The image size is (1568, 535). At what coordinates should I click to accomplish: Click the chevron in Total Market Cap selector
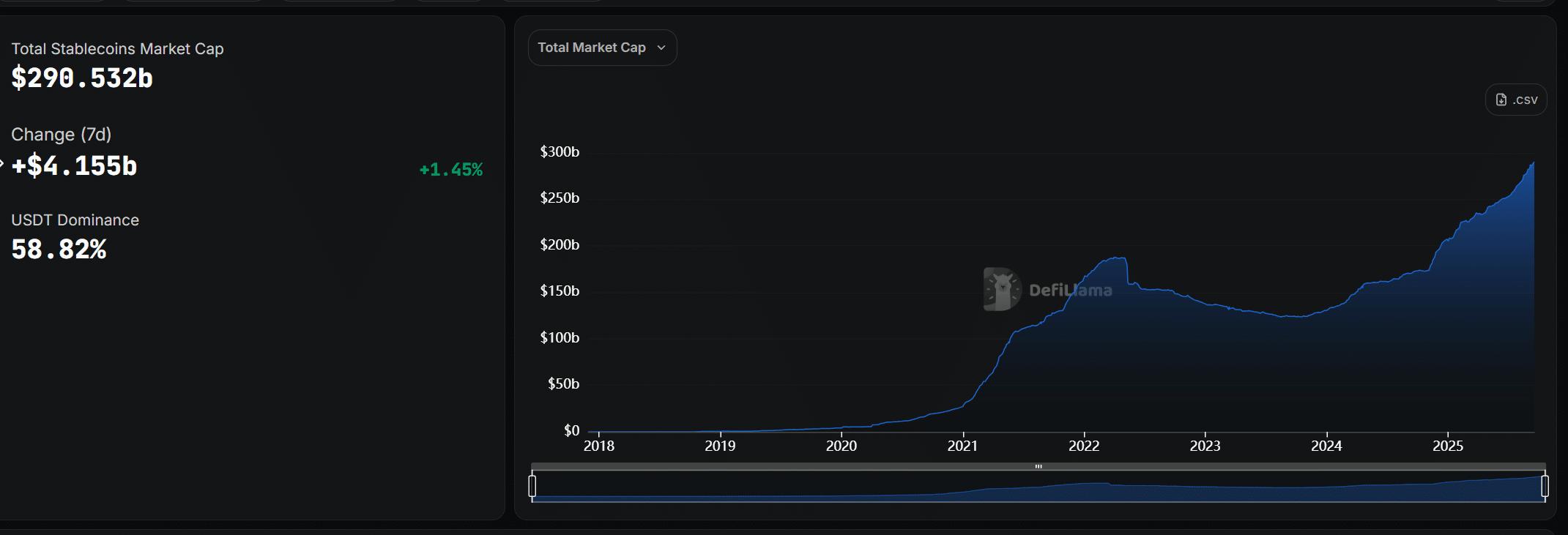[x=661, y=48]
